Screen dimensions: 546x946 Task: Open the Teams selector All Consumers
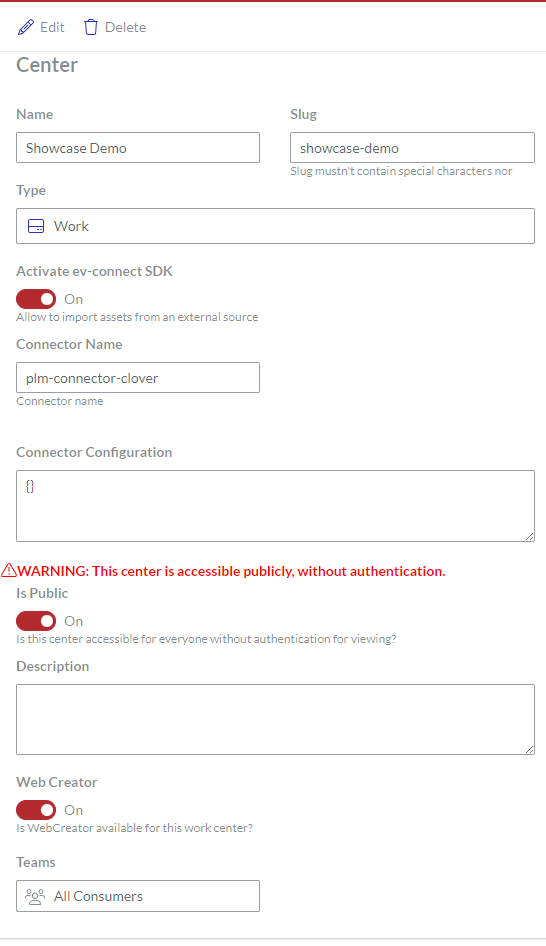pyautogui.click(x=138, y=896)
